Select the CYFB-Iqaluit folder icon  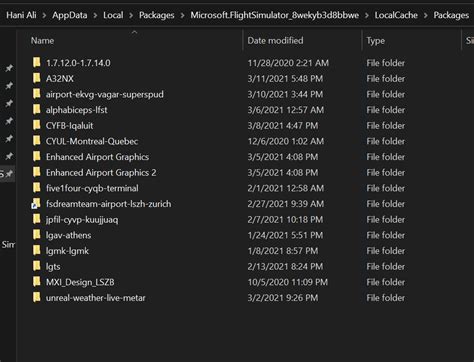(37, 125)
